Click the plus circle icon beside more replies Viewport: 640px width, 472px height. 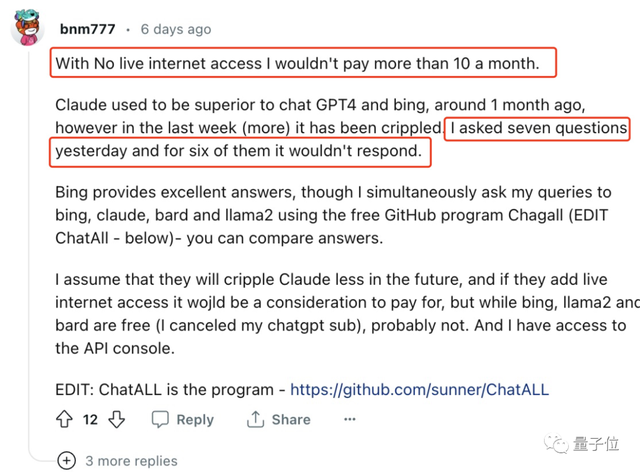(x=66, y=461)
